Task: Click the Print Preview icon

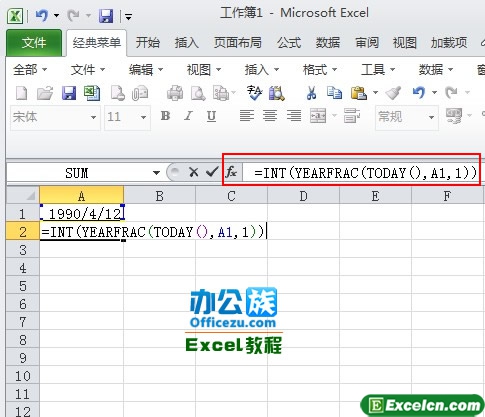Action: coord(198,93)
